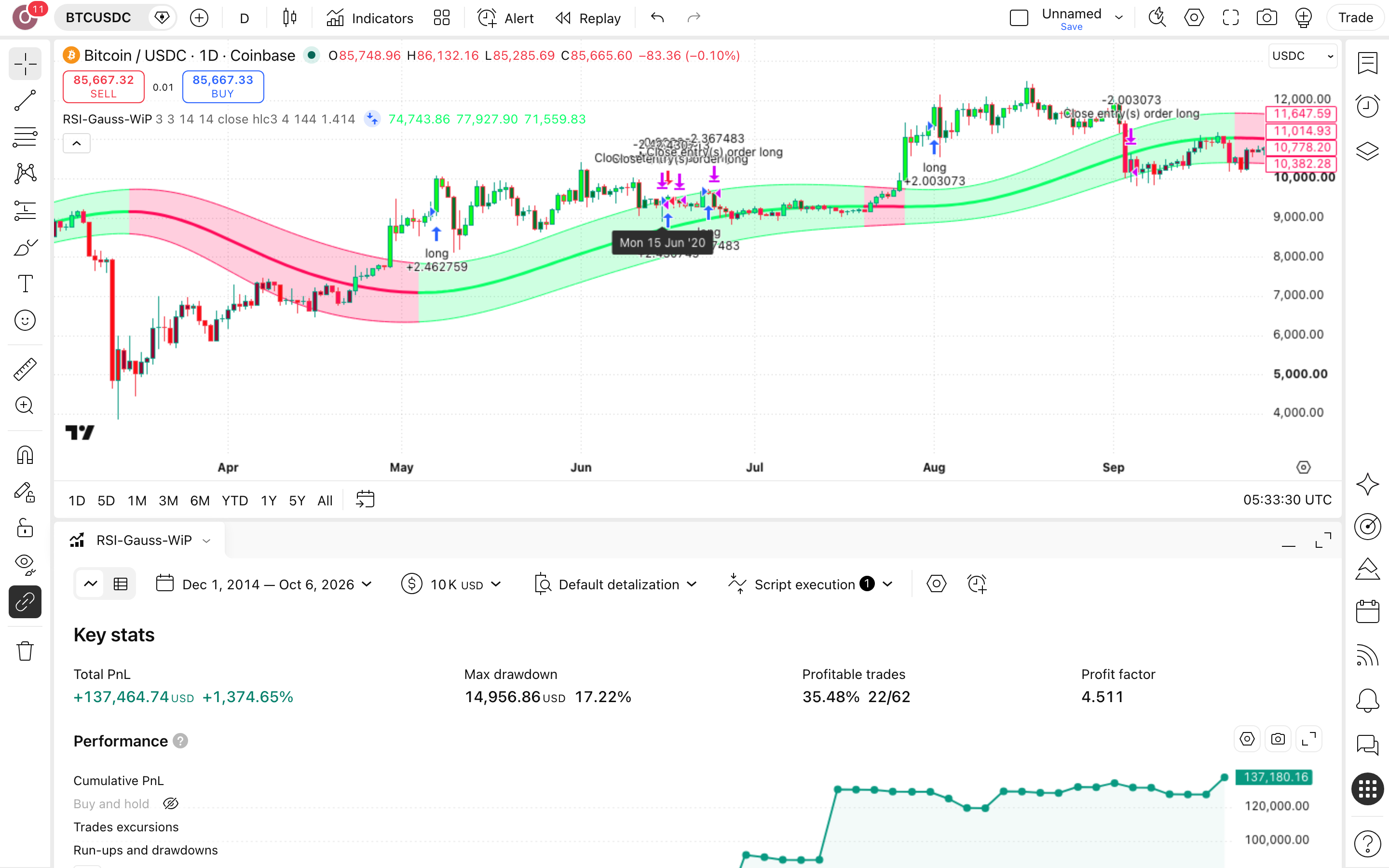
Task: Create an Alert from the toolbar
Action: 505,18
